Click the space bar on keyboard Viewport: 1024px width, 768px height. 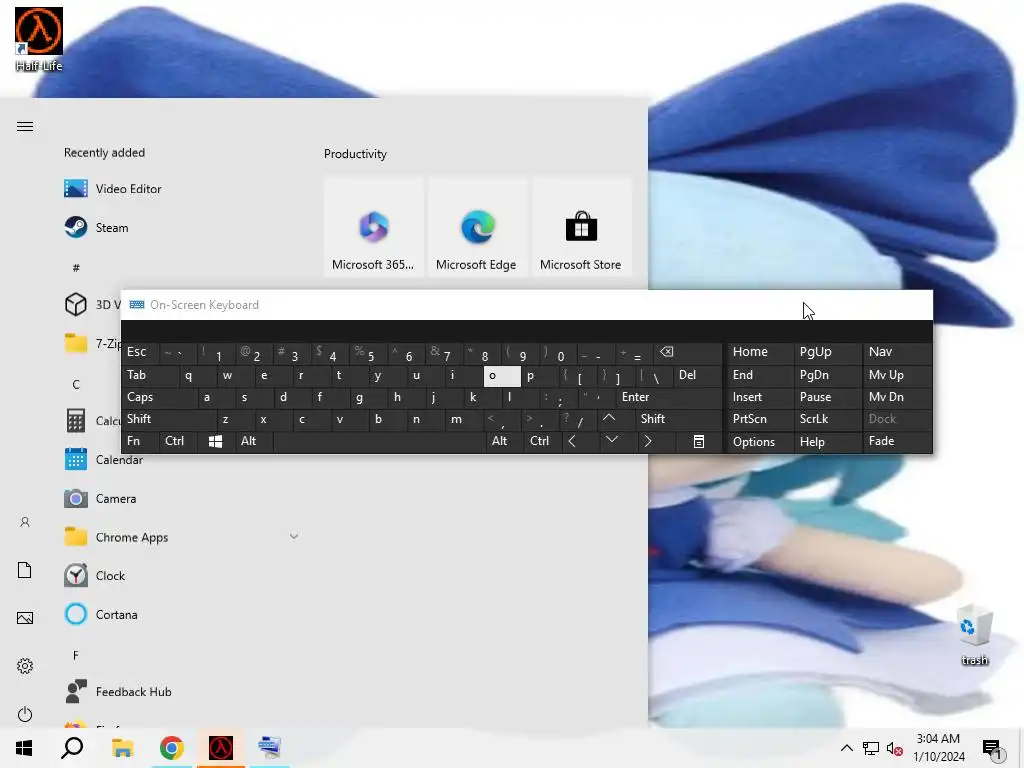[x=379, y=441]
